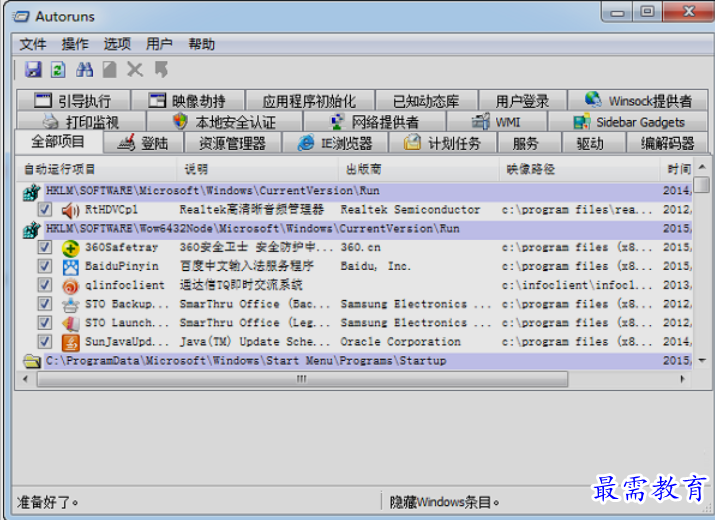Click the Jump to entry toolbar icon
Viewport: 715px width, 520px height.
161,69
